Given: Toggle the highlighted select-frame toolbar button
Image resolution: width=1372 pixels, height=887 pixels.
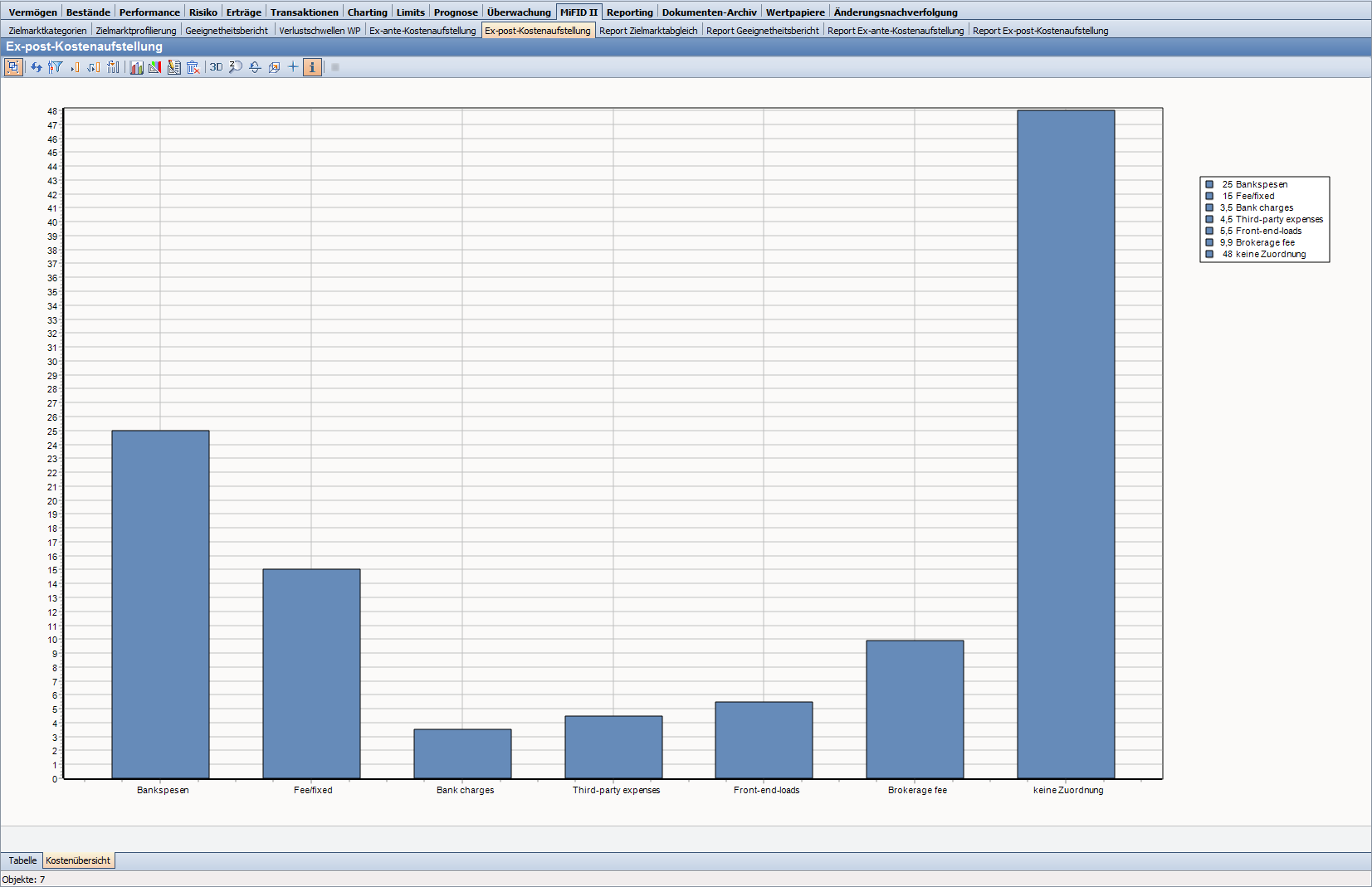Looking at the screenshot, I should click(13, 67).
